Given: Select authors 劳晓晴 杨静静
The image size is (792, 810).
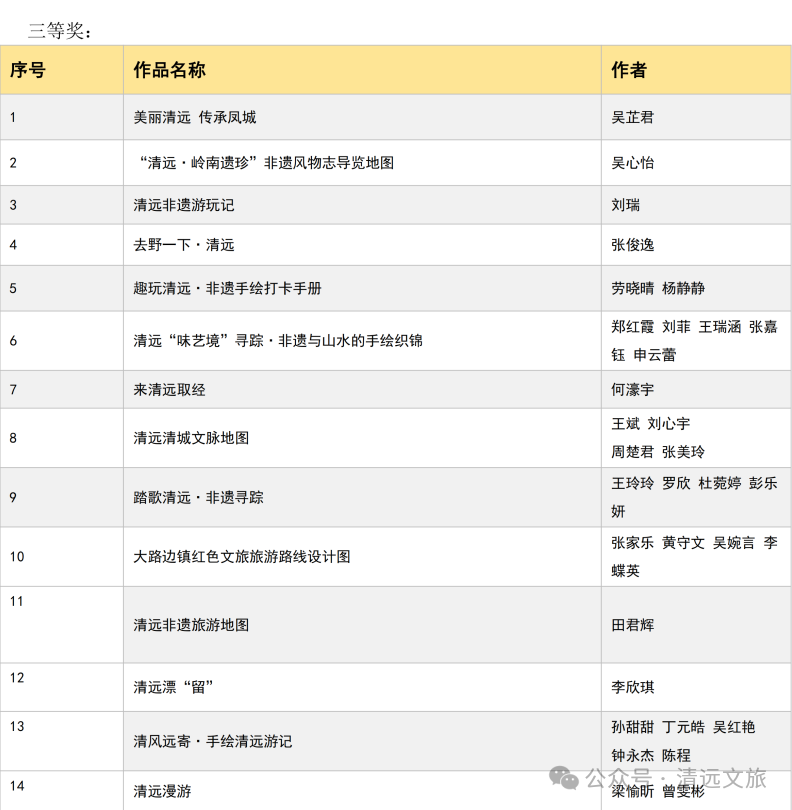Looking at the screenshot, I should [x=658, y=288].
